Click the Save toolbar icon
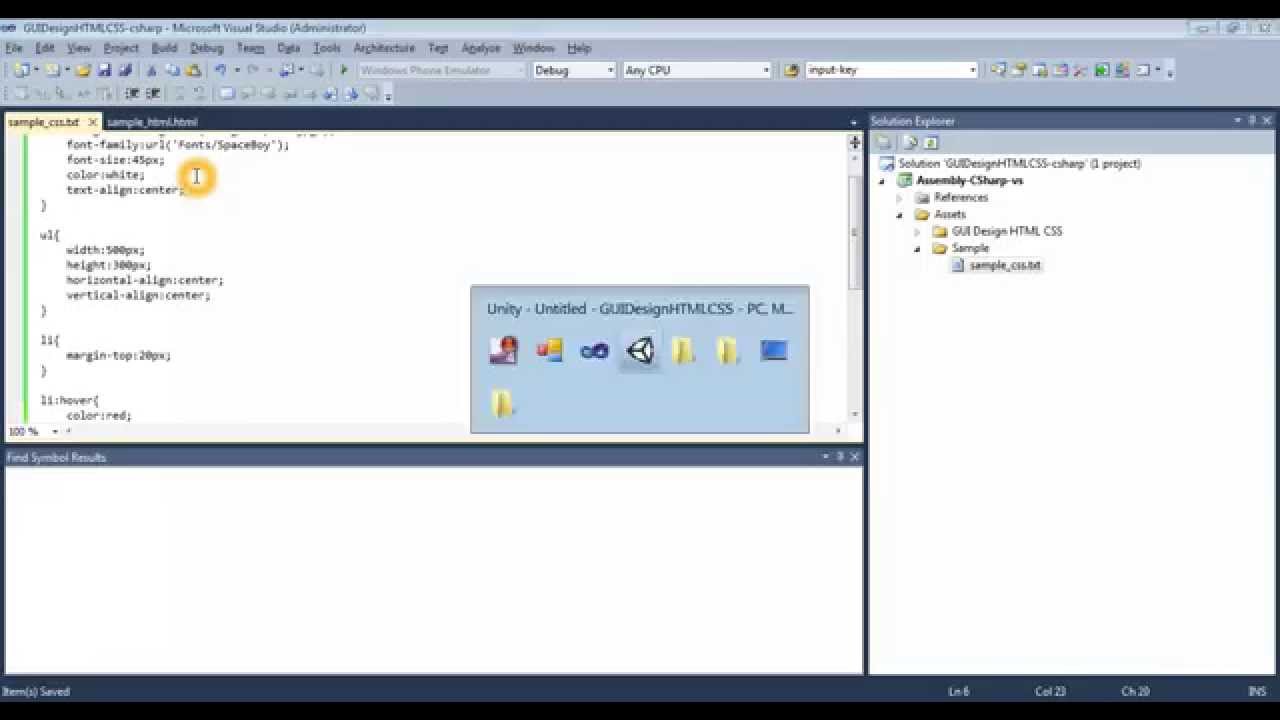This screenshot has height=720, width=1280. coord(104,70)
